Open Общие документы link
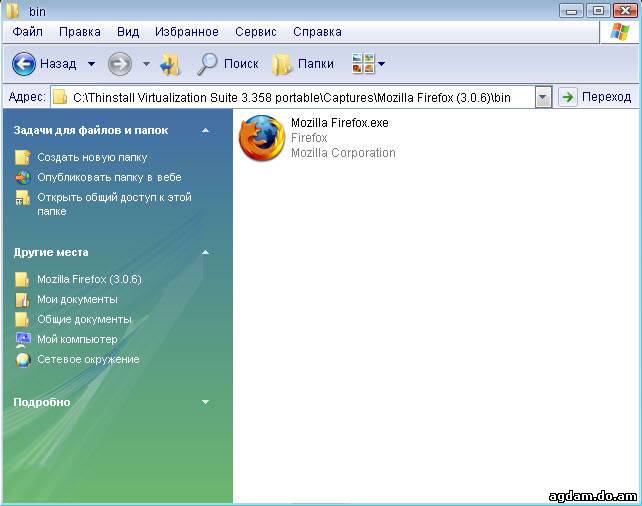This screenshot has height=506, width=642. (84, 319)
